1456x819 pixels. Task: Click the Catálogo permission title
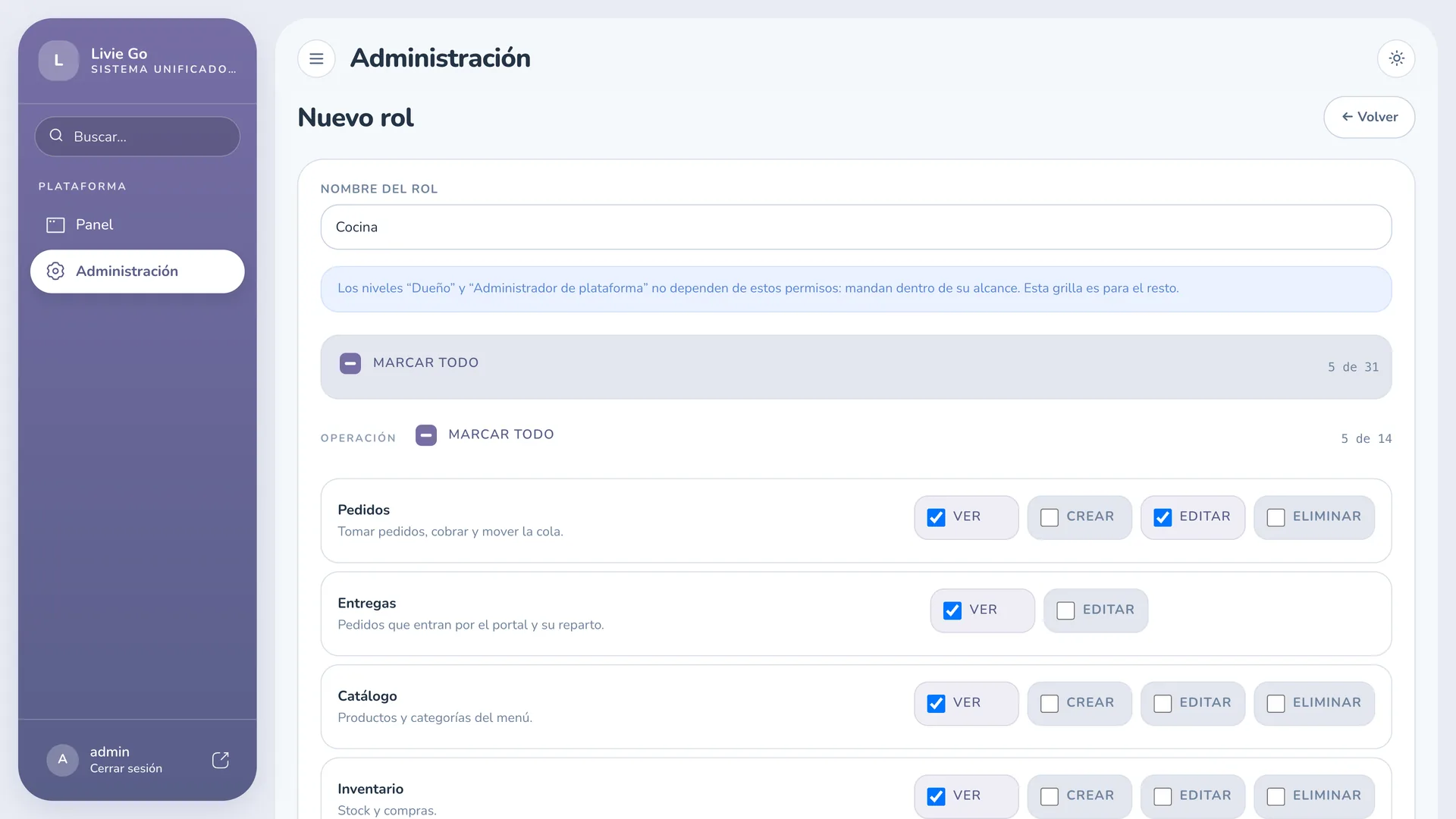coord(367,696)
